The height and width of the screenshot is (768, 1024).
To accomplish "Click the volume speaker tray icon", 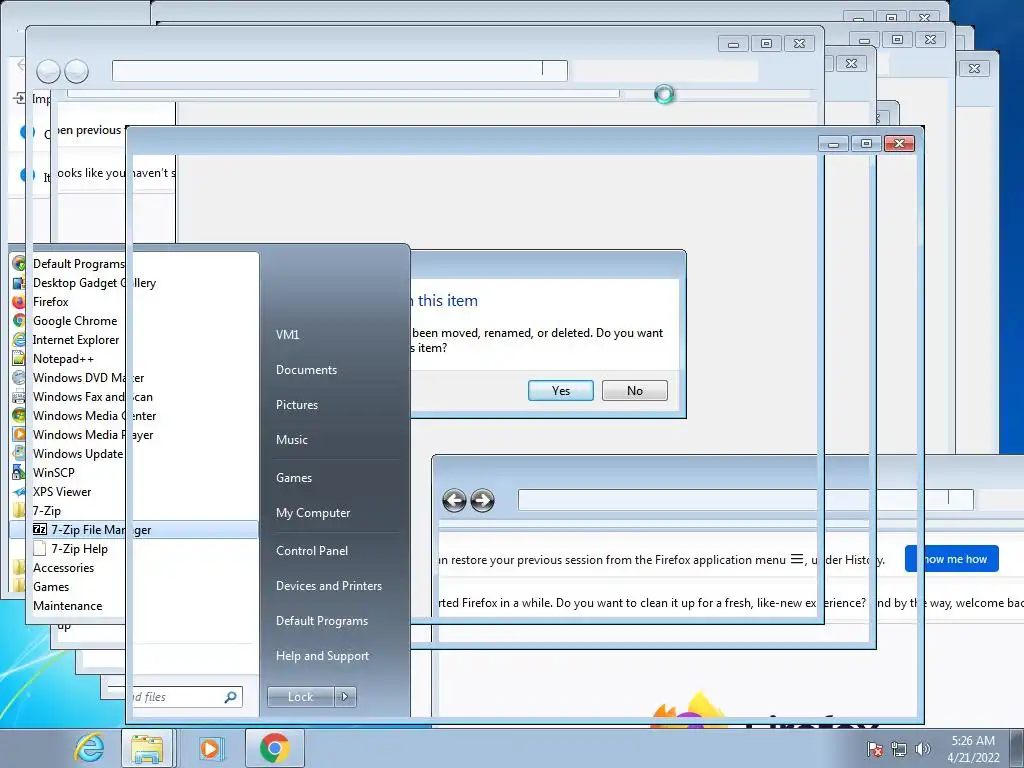I will [x=923, y=749].
